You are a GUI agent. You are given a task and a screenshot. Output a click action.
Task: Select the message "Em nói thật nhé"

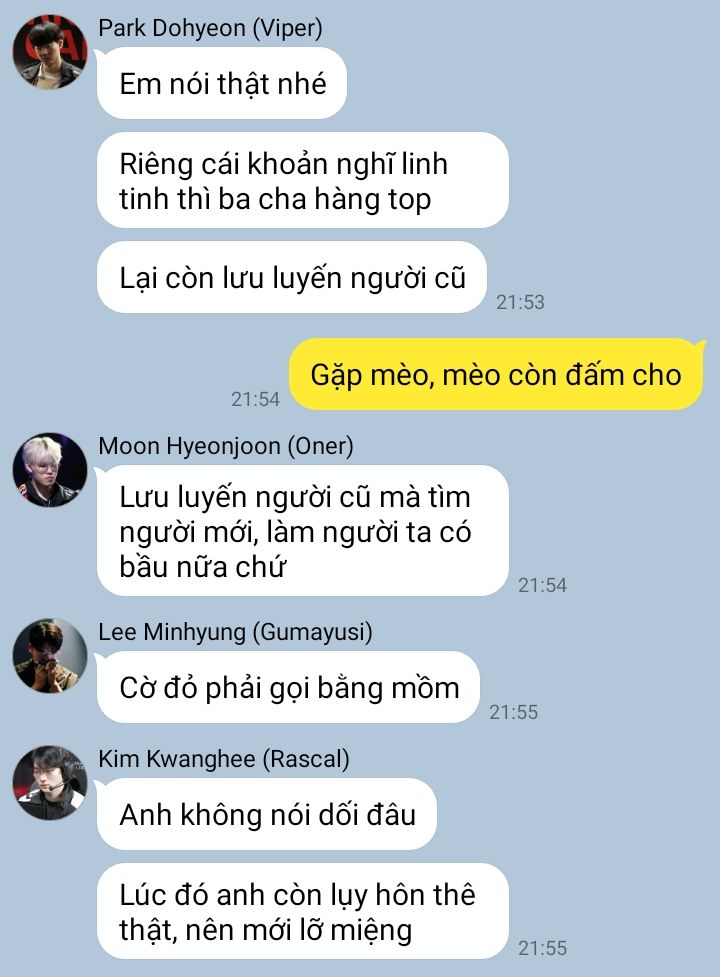222,83
